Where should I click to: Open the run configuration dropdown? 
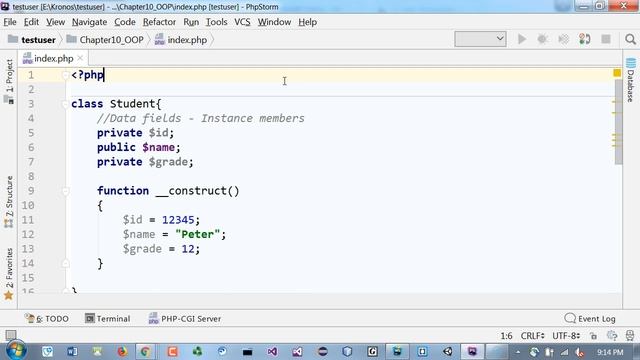pyautogui.click(x=480, y=39)
